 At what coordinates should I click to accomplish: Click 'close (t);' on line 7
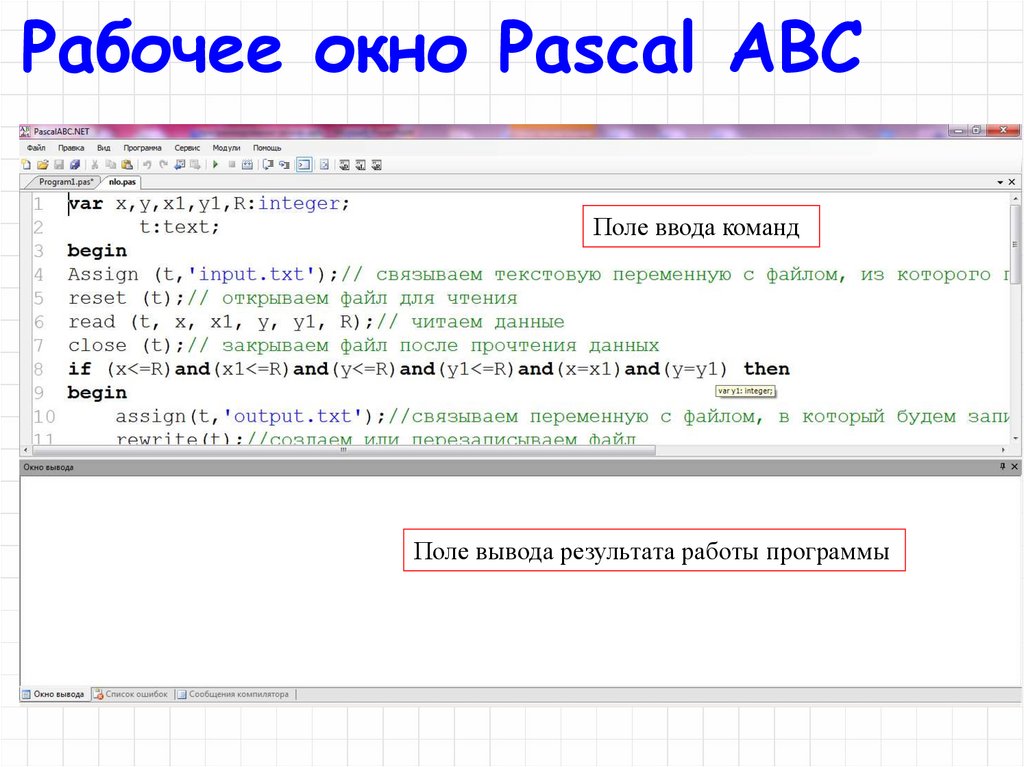click(x=127, y=345)
